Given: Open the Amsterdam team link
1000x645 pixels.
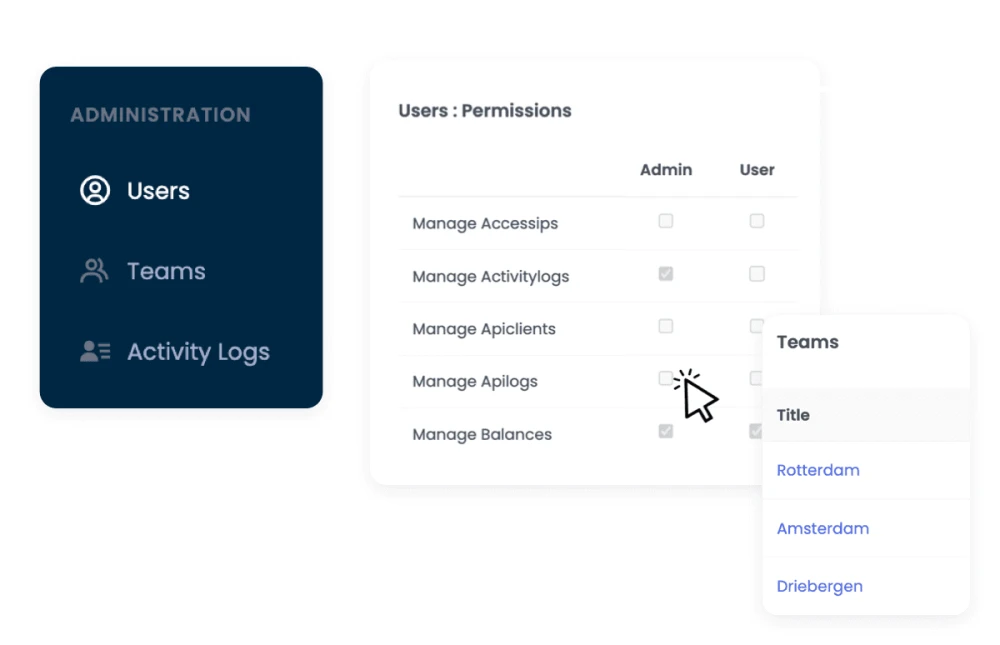Looking at the screenshot, I should click(822, 528).
